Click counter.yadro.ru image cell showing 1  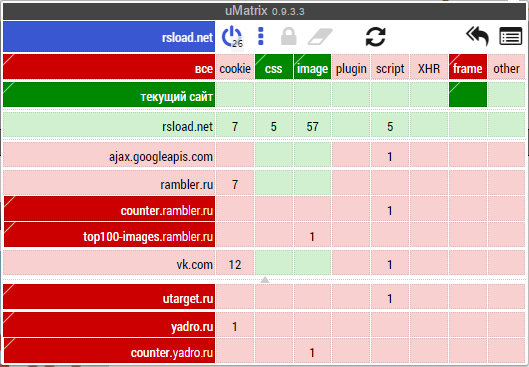coord(312,351)
